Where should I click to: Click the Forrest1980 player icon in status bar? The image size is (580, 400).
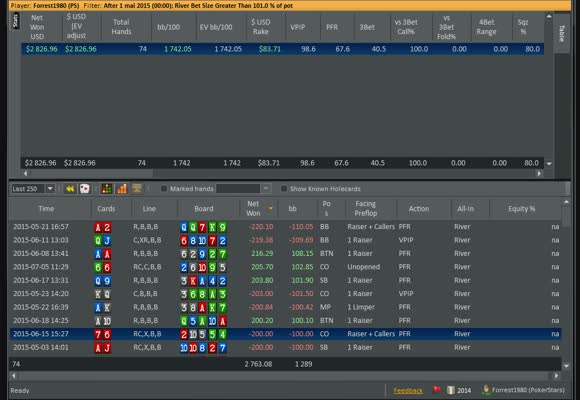486,390
